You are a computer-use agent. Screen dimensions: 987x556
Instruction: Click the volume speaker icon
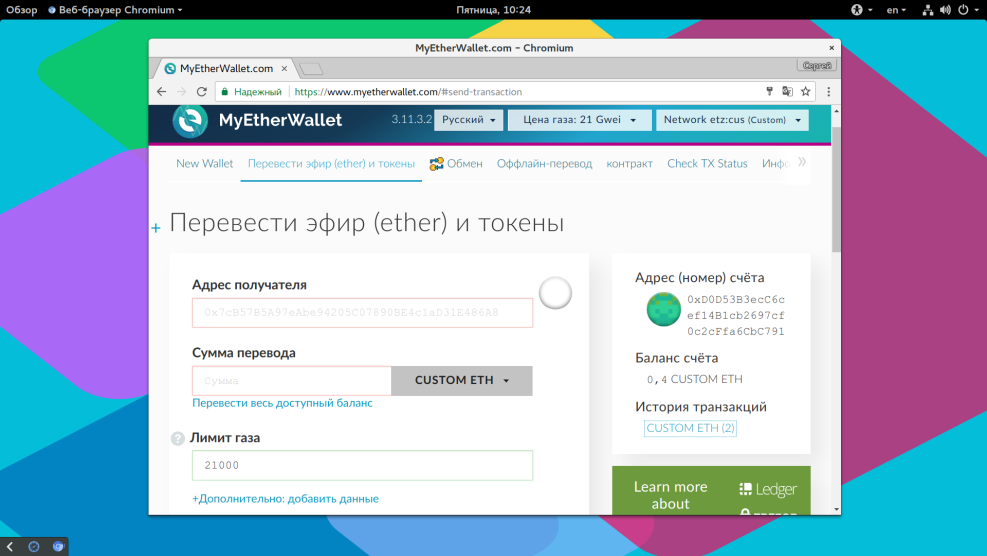(x=945, y=10)
